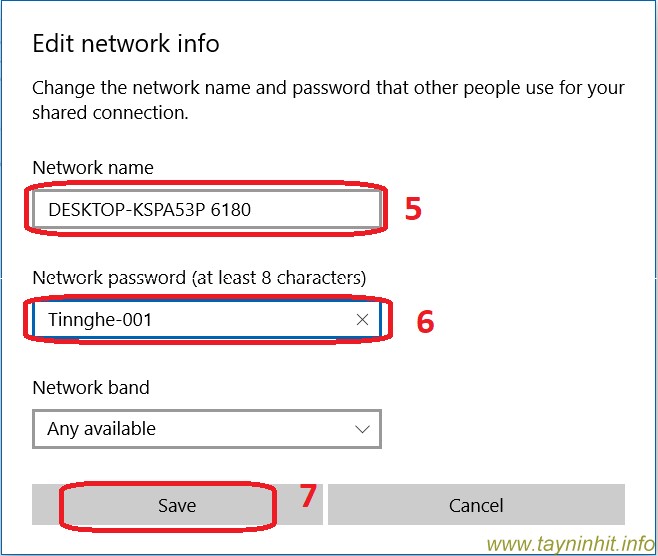Focus the Network password input field
Image resolution: width=658 pixels, height=556 pixels.
coord(250,320)
